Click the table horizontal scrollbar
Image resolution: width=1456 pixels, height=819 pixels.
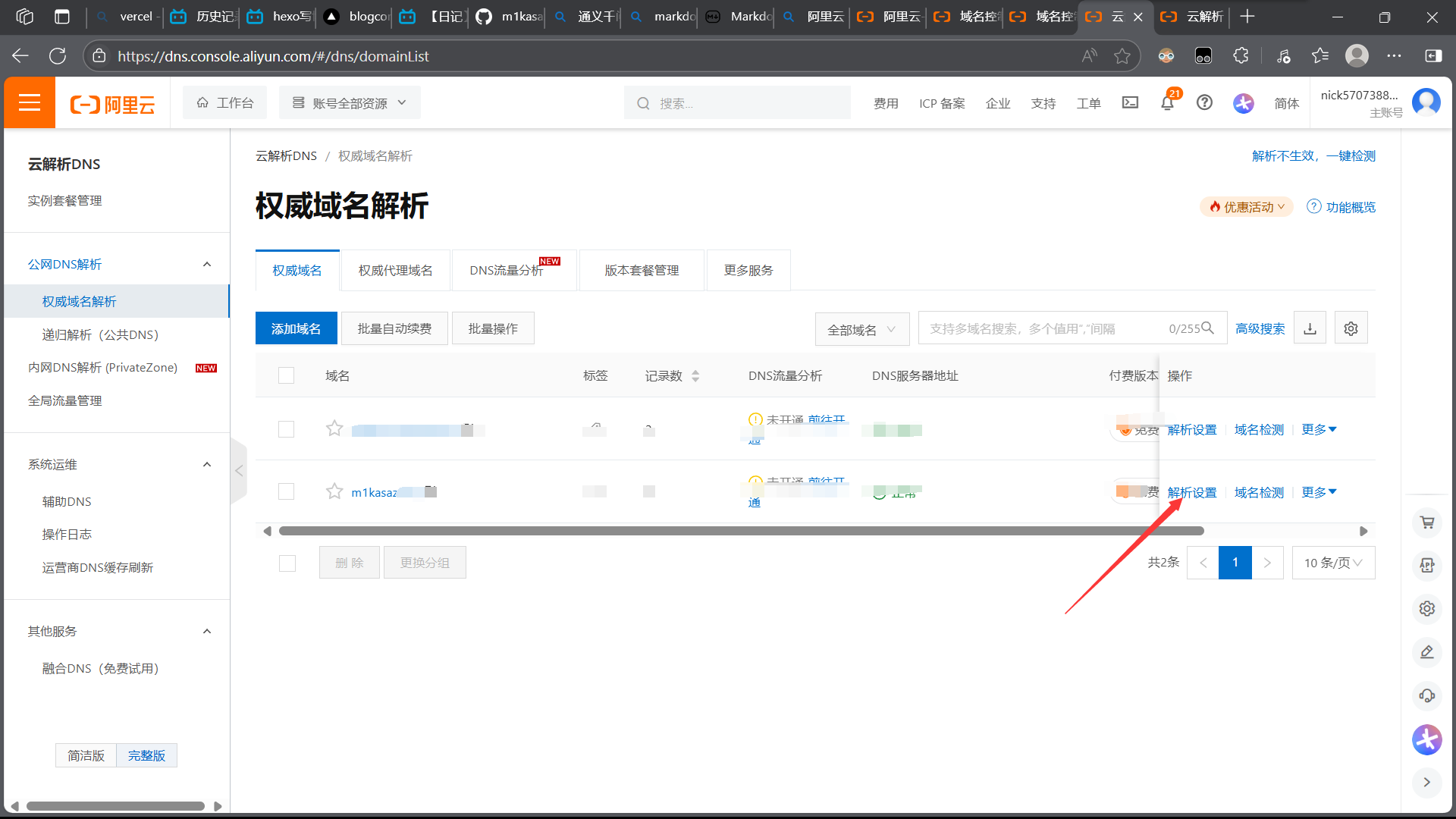[x=741, y=531]
